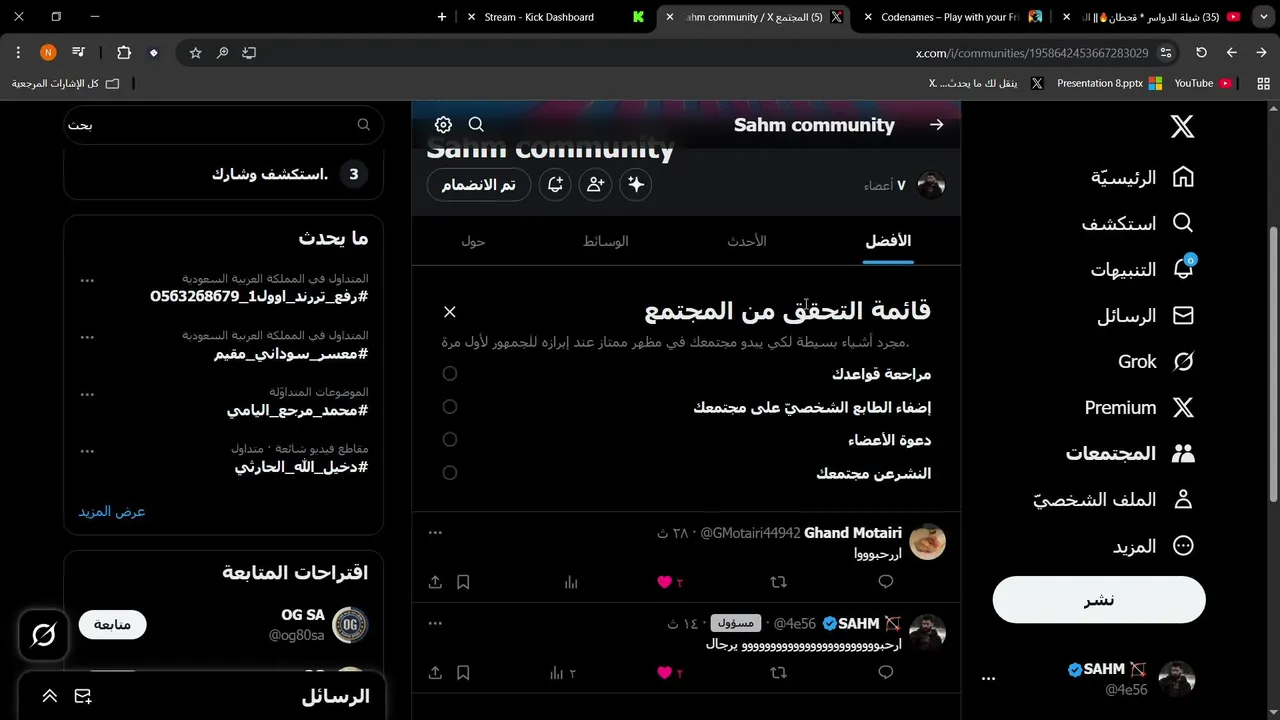Toggle the 'تم الانضمام' joined button
The height and width of the screenshot is (720, 1280).
[479, 185]
